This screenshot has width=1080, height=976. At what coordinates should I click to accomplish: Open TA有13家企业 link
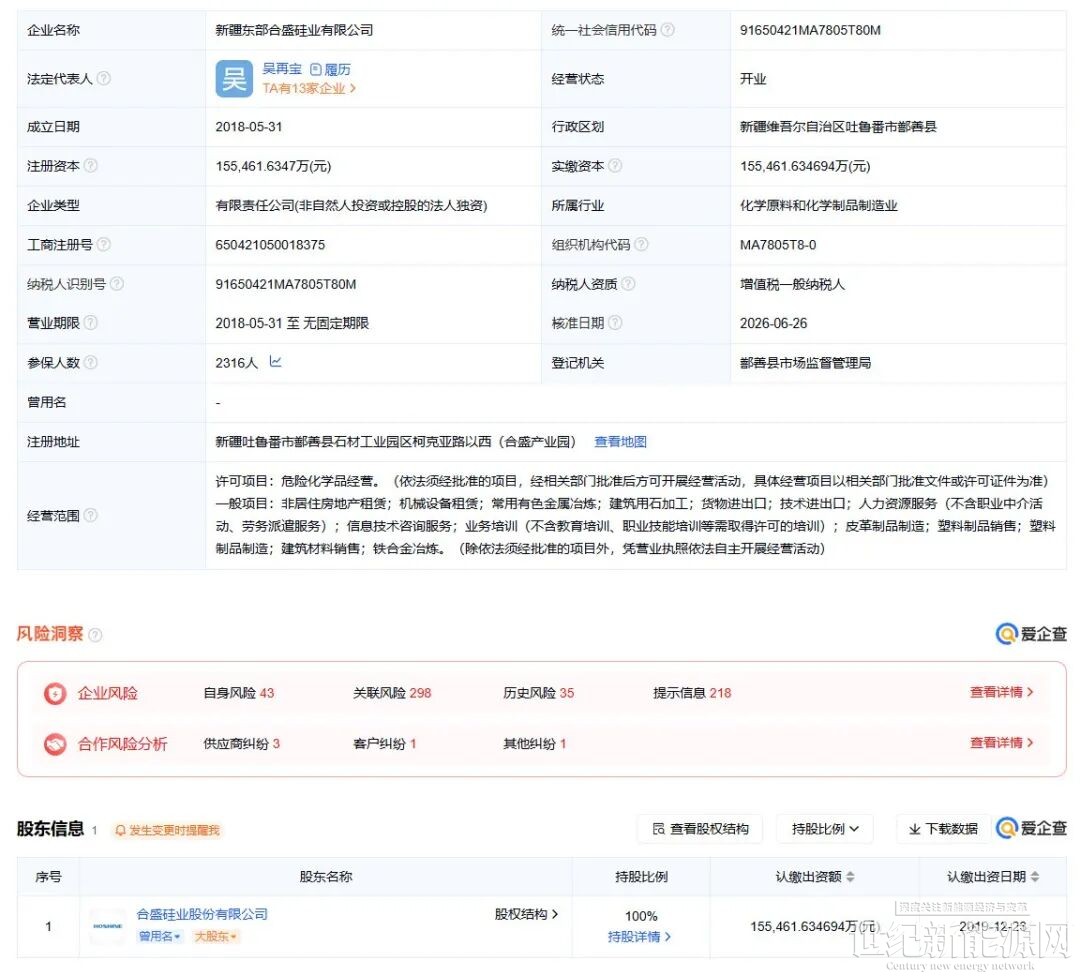[x=309, y=88]
